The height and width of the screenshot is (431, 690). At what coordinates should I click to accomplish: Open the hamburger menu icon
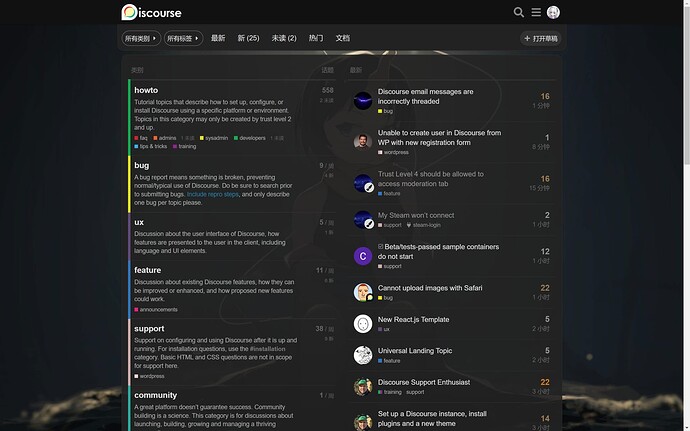tap(536, 12)
